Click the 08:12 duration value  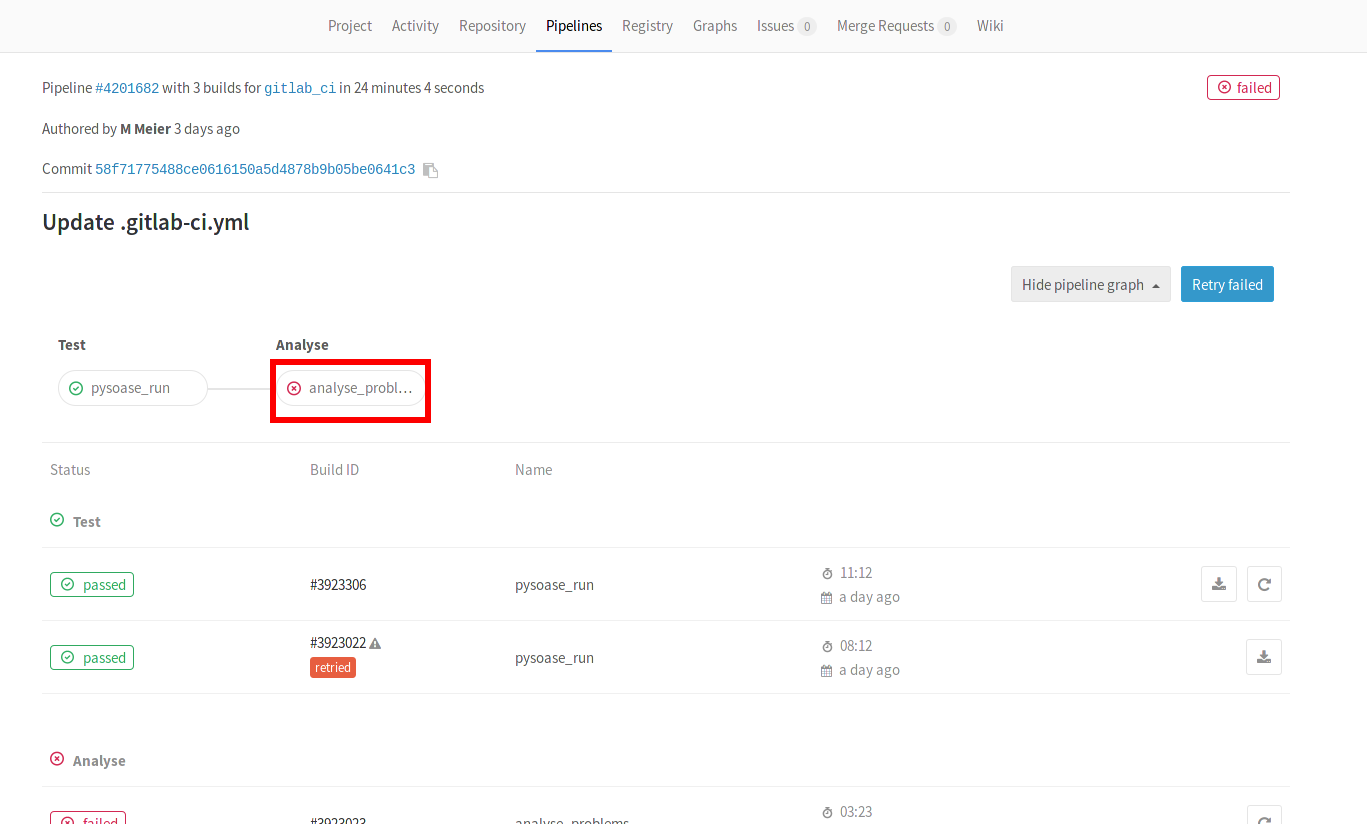click(856, 646)
